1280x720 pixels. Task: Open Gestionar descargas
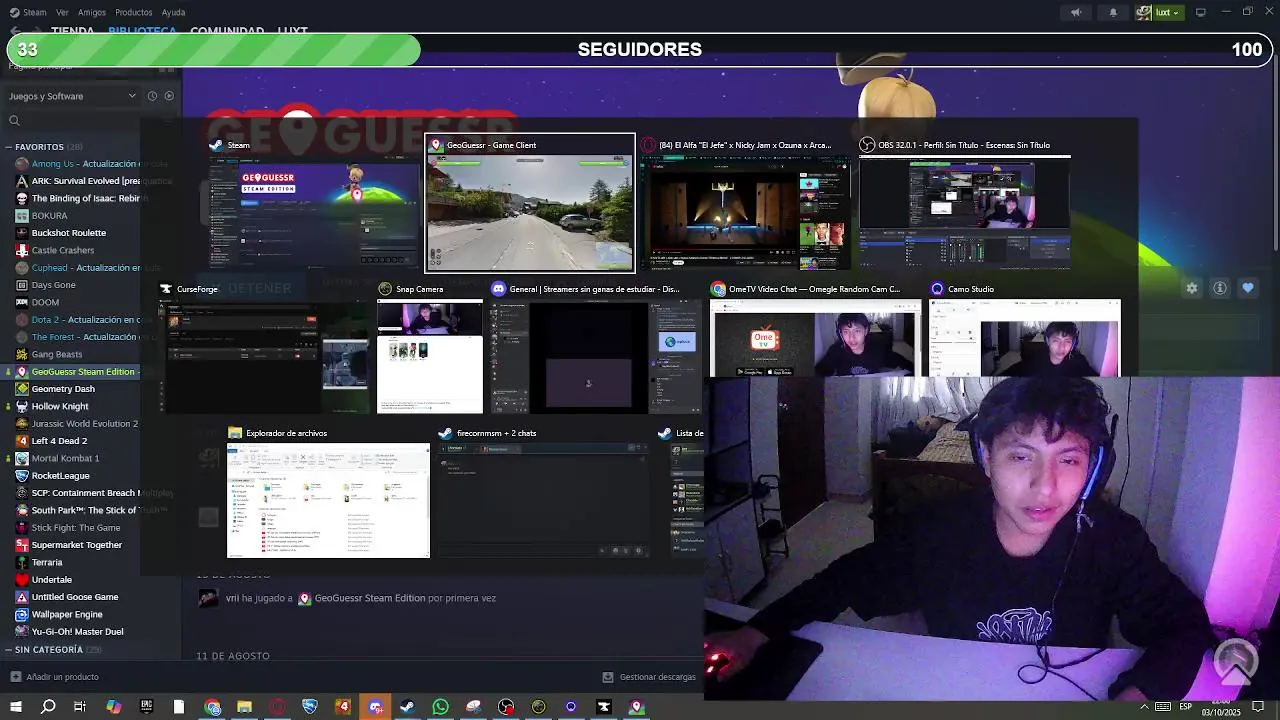click(x=649, y=677)
